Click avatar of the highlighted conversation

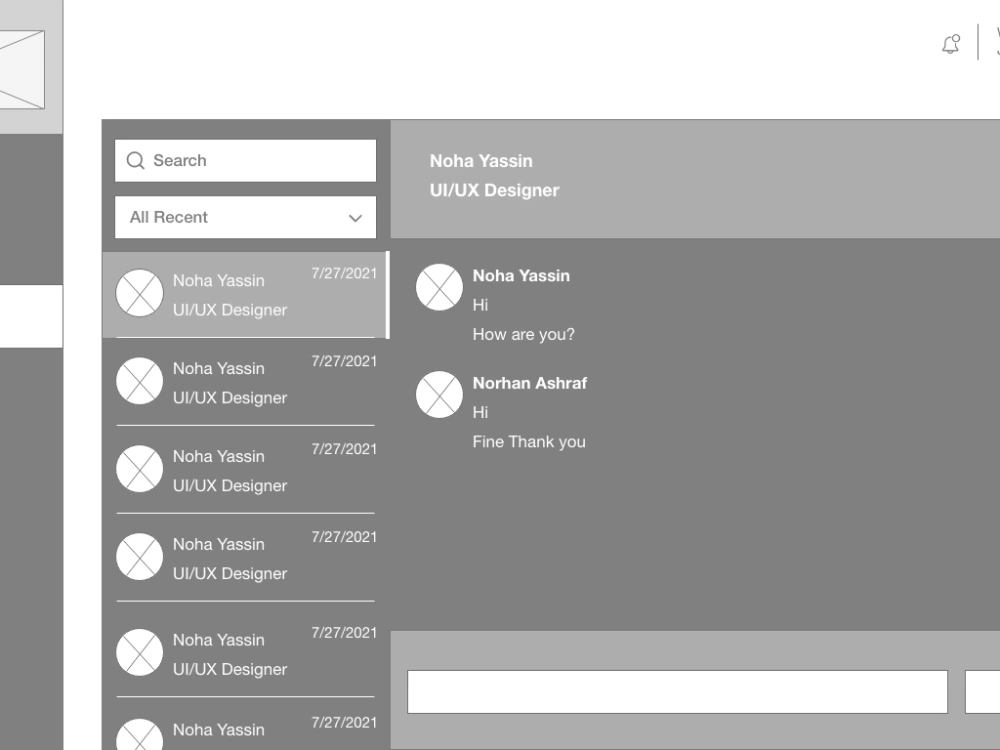point(140,293)
